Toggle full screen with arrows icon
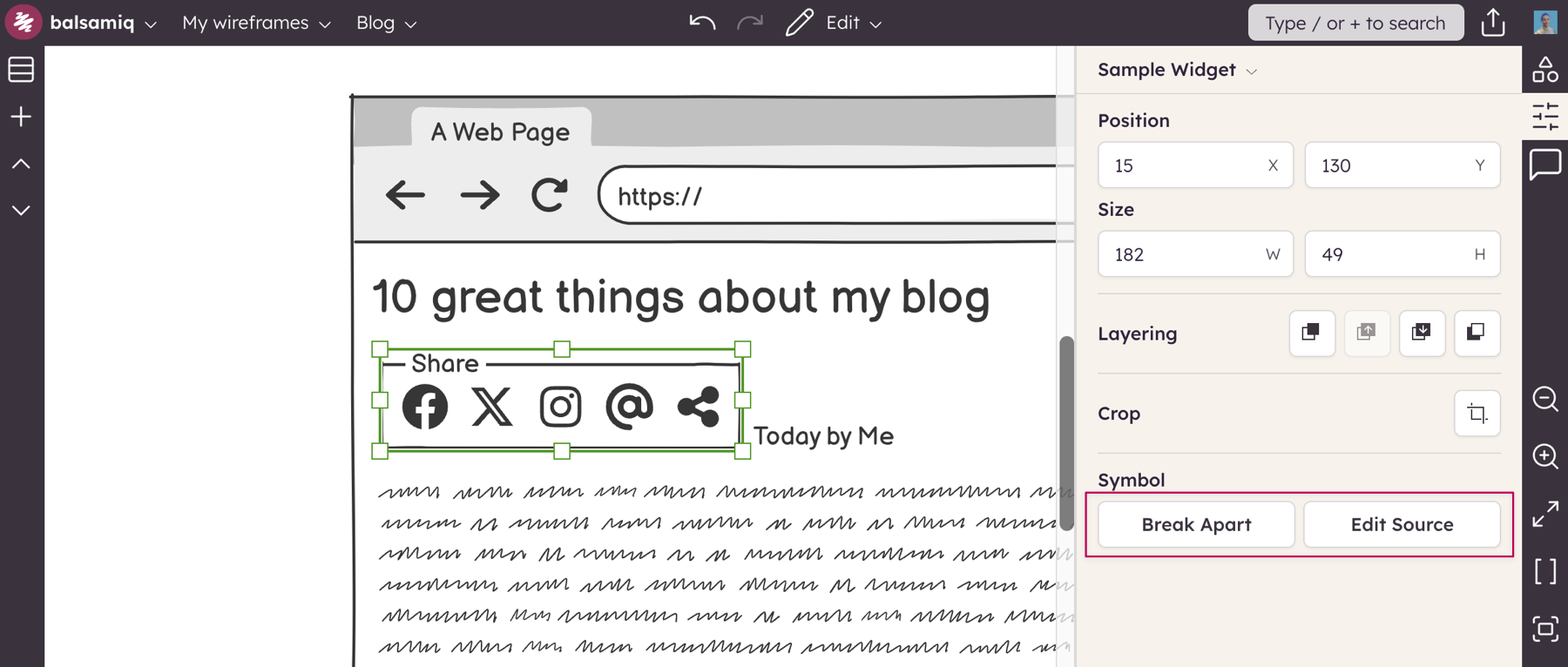1568x667 pixels. (x=1545, y=514)
